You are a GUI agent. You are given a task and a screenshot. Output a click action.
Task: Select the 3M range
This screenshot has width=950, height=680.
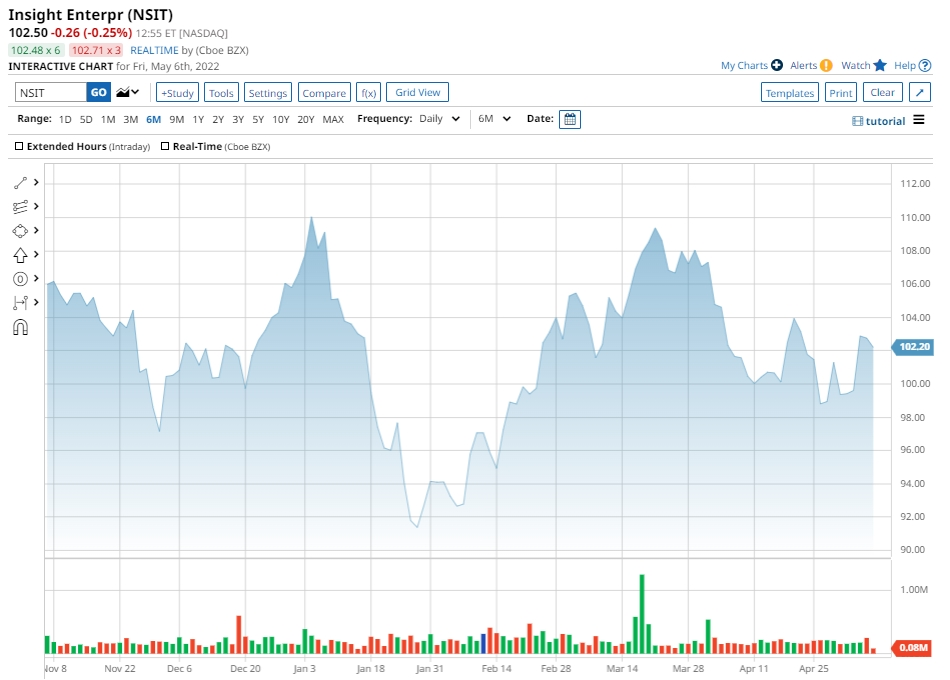(x=131, y=119)
